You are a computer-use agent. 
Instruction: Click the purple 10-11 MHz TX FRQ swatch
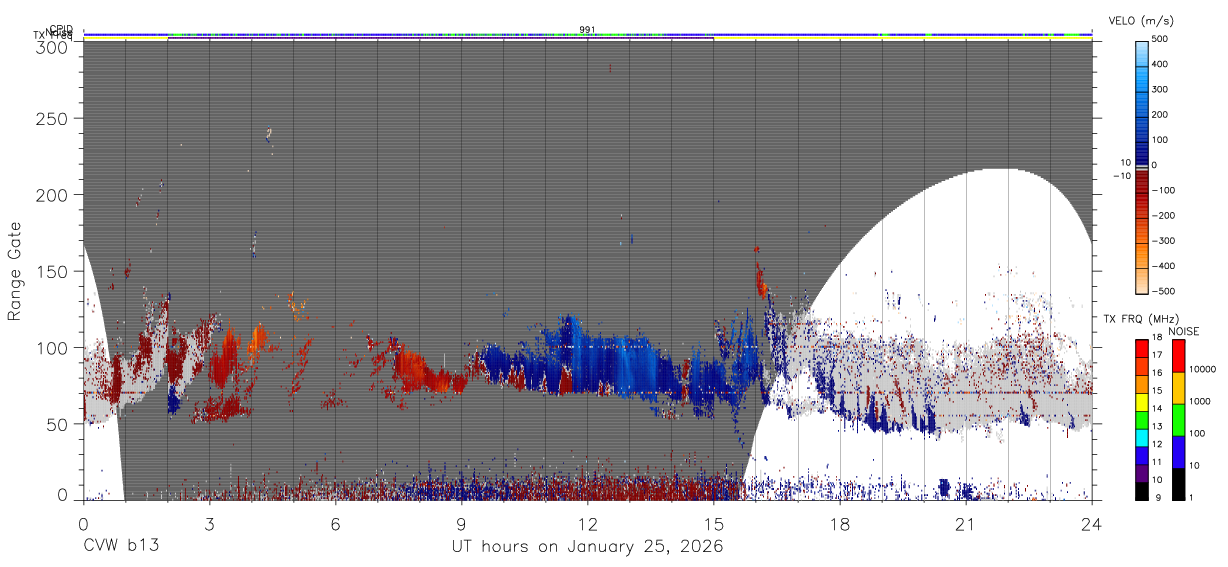1142,473
